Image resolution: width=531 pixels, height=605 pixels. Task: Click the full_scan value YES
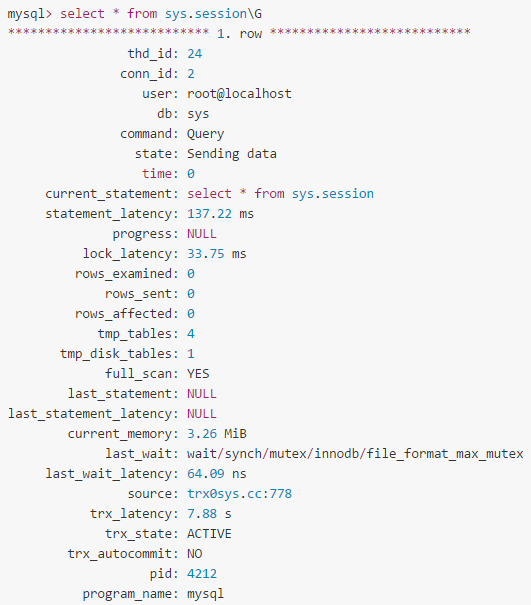click(198, 374)
